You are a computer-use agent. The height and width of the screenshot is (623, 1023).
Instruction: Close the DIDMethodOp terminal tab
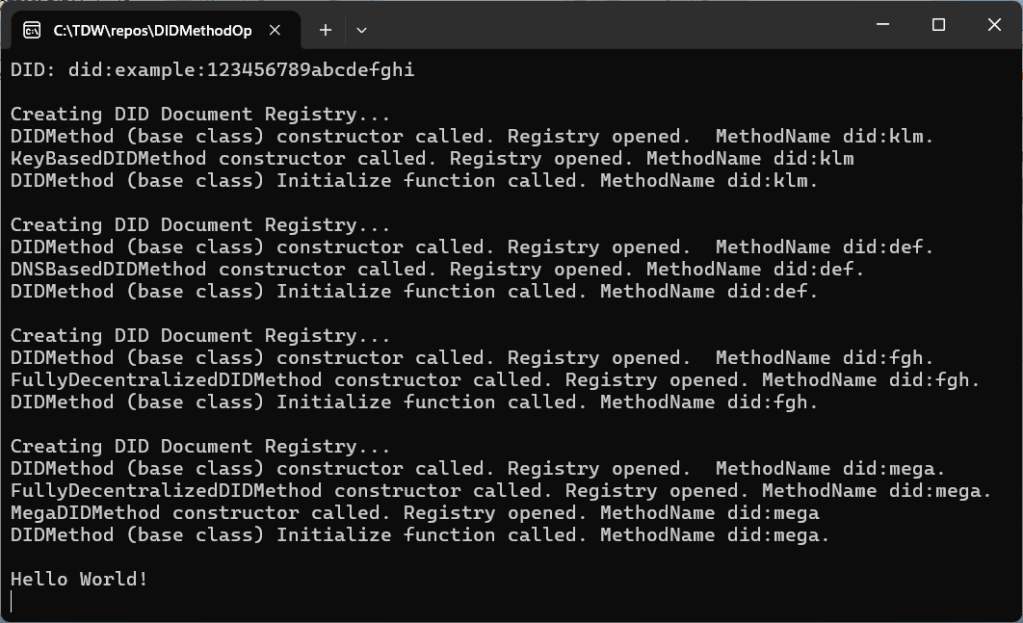coord(275,30)
